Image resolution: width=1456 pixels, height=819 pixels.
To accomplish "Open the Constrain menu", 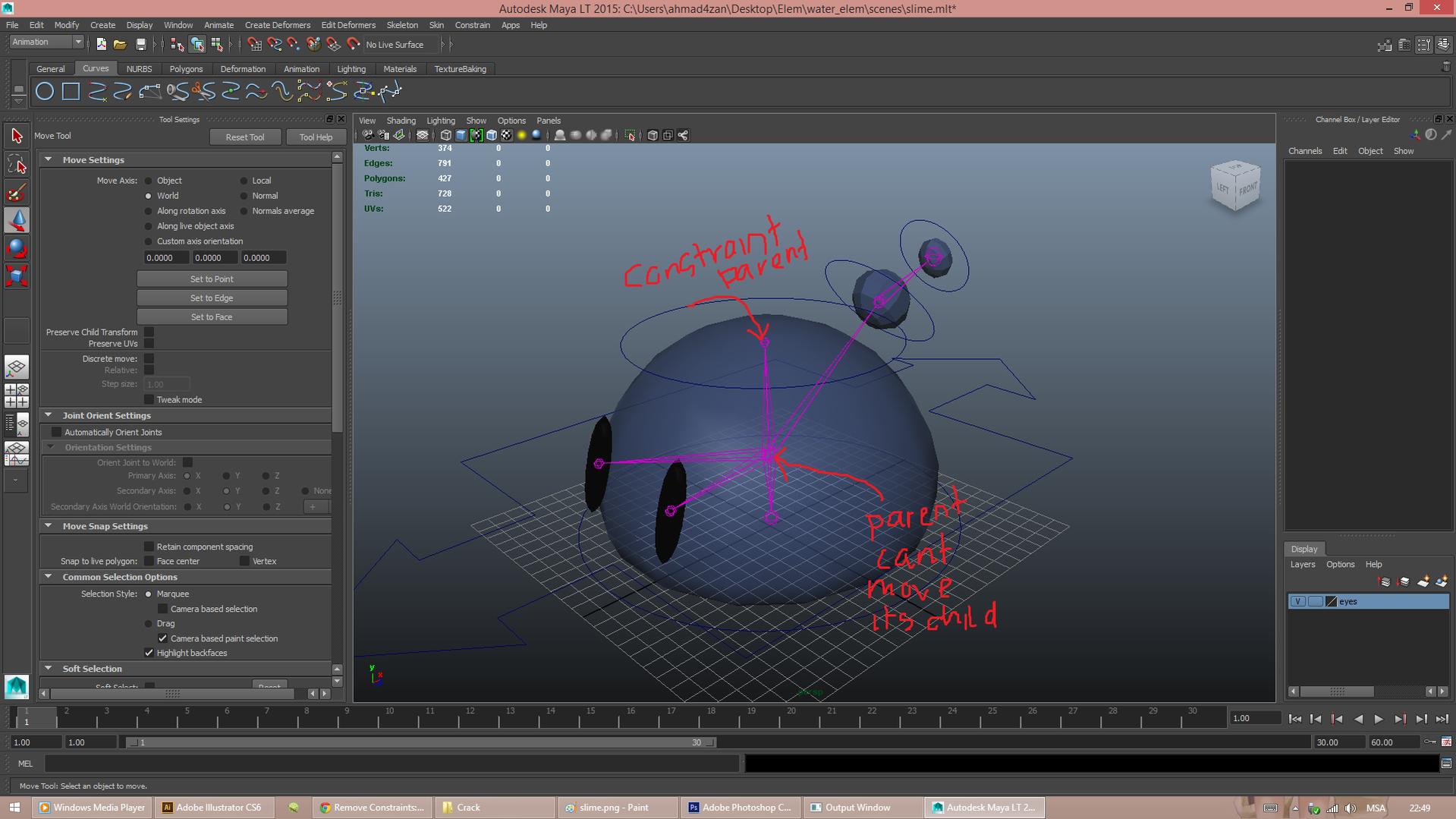I will 472,25.
